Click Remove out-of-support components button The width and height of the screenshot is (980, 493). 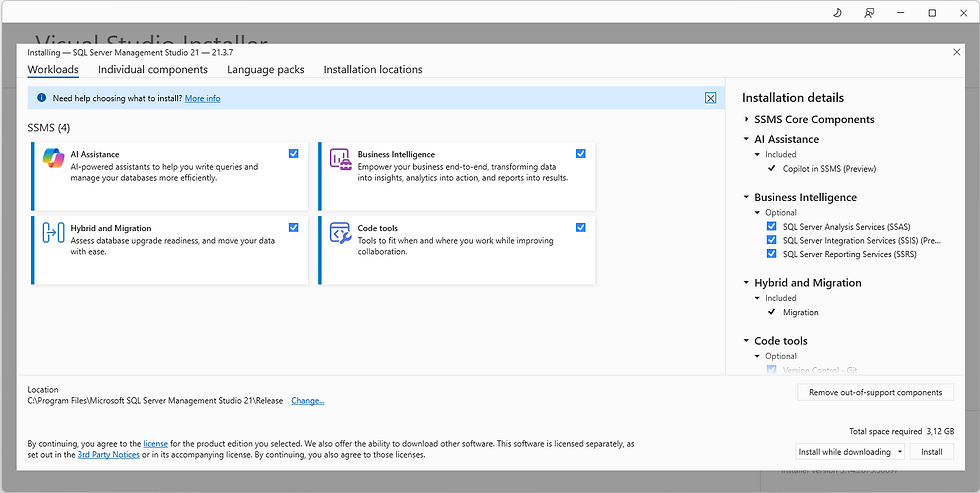click(x=875, y=392)
